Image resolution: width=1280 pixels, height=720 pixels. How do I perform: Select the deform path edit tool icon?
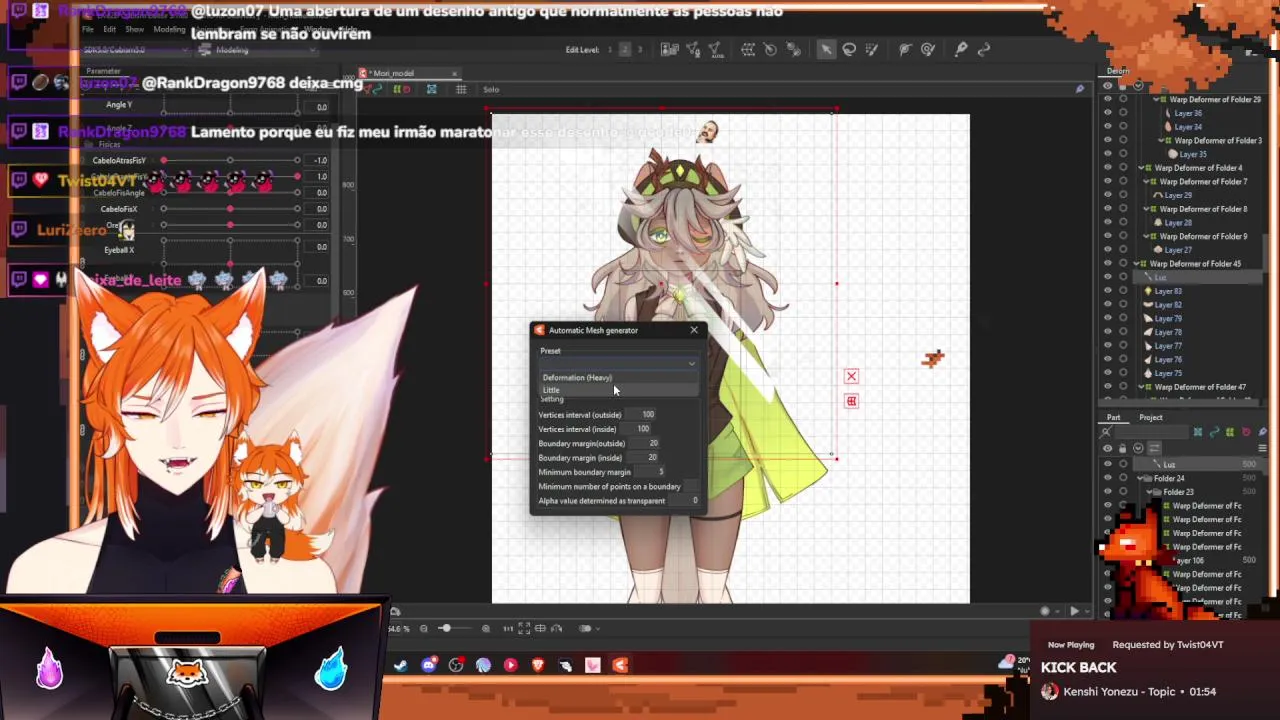click(928, 49)
